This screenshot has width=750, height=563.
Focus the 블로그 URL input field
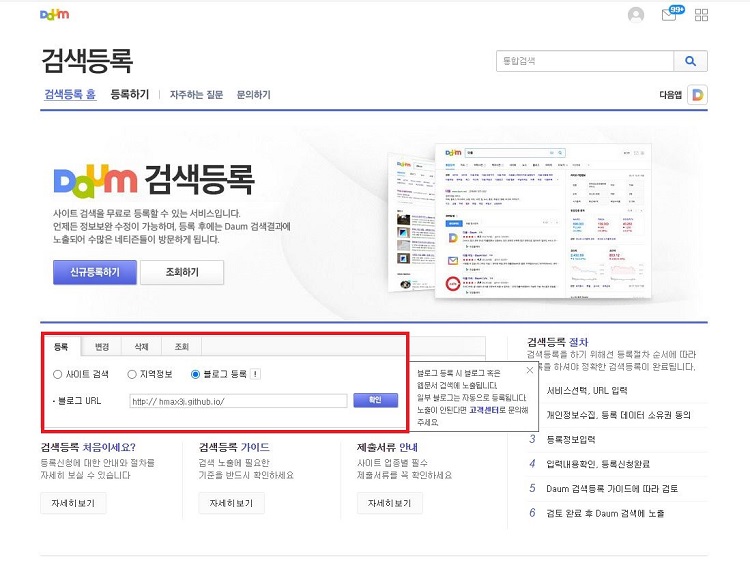tap(238, 401)
